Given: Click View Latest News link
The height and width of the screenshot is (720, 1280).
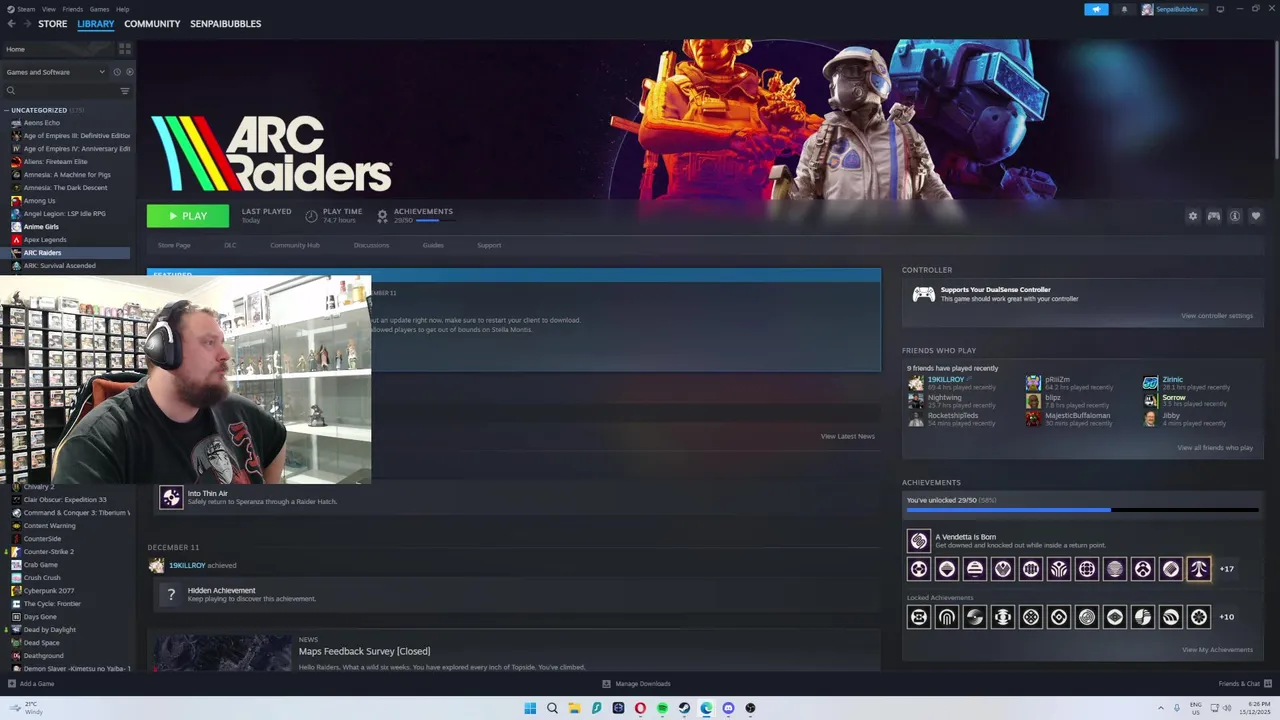Looking at the screenshot, I should tap(847, 436).
